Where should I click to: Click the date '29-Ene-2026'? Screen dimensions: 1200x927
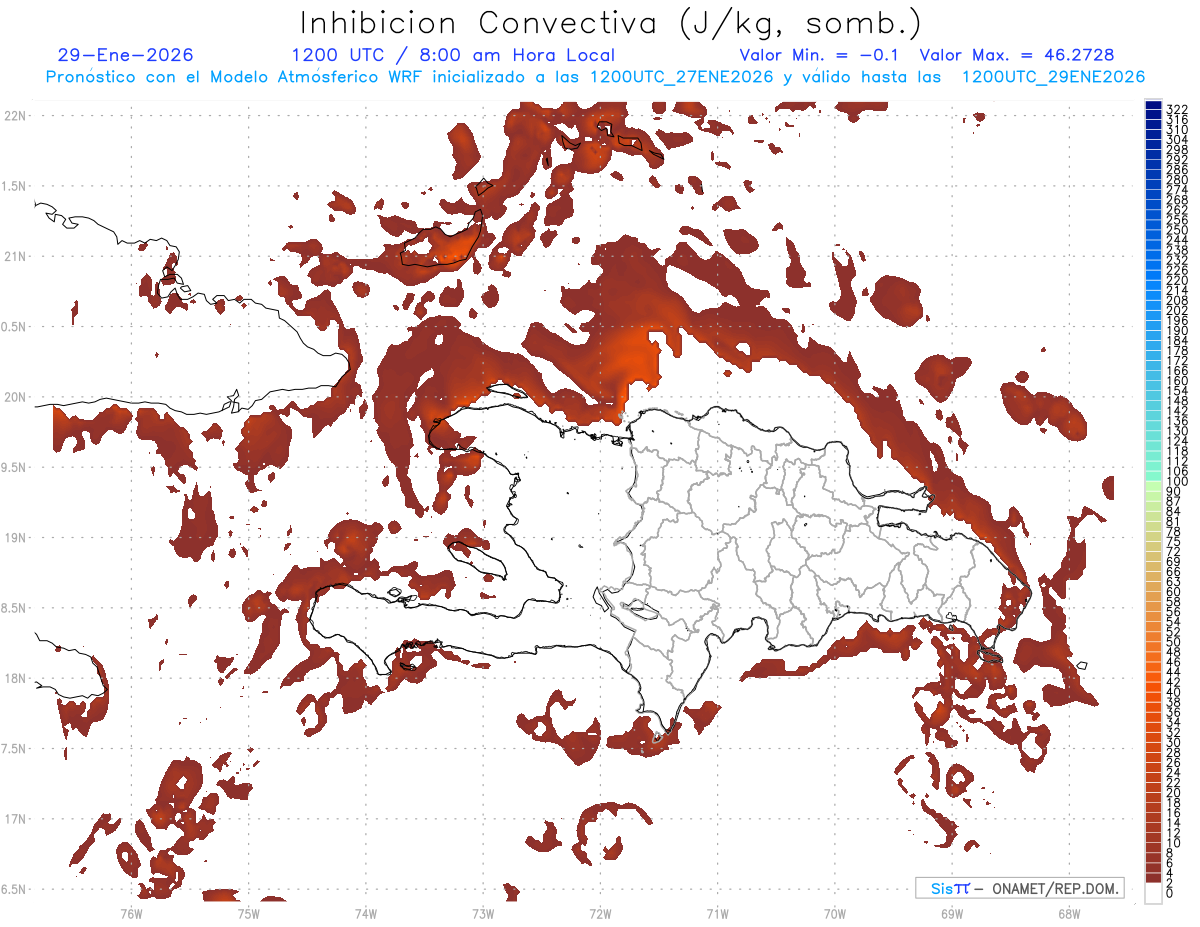[x=126, y=55]
